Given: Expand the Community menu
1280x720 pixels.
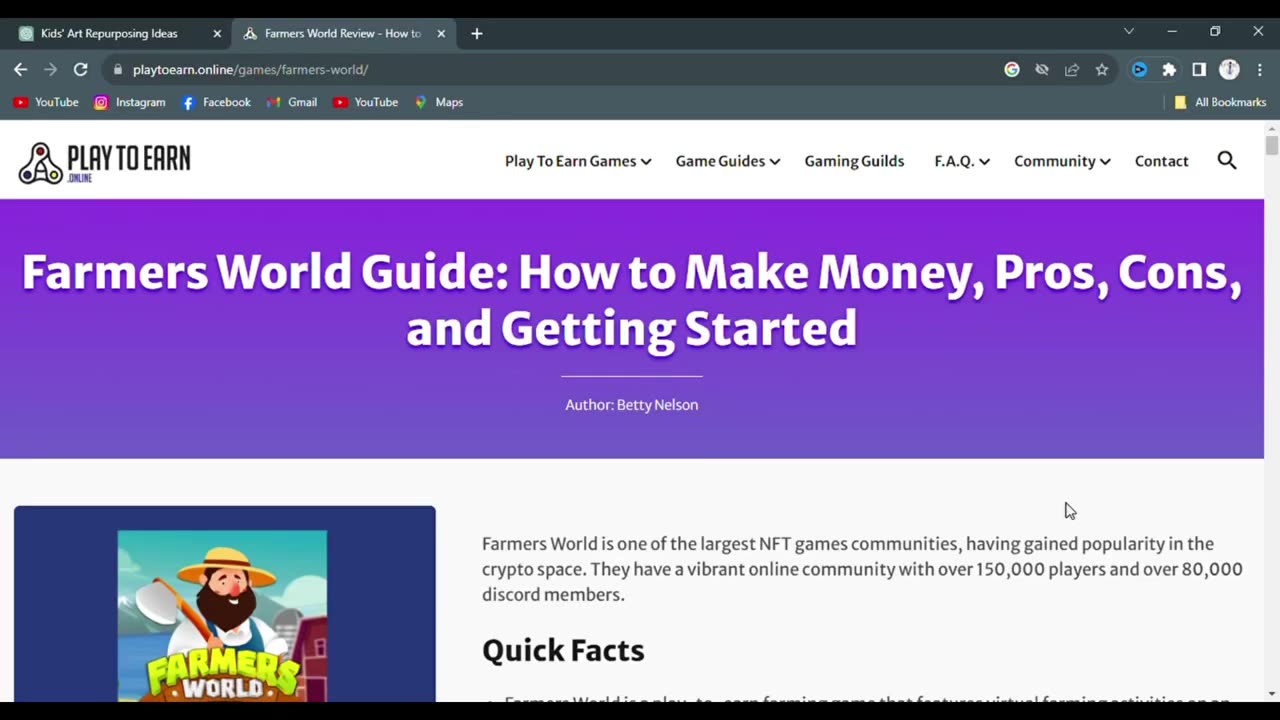Looking at the screenshot, I should pos(1062,161).
